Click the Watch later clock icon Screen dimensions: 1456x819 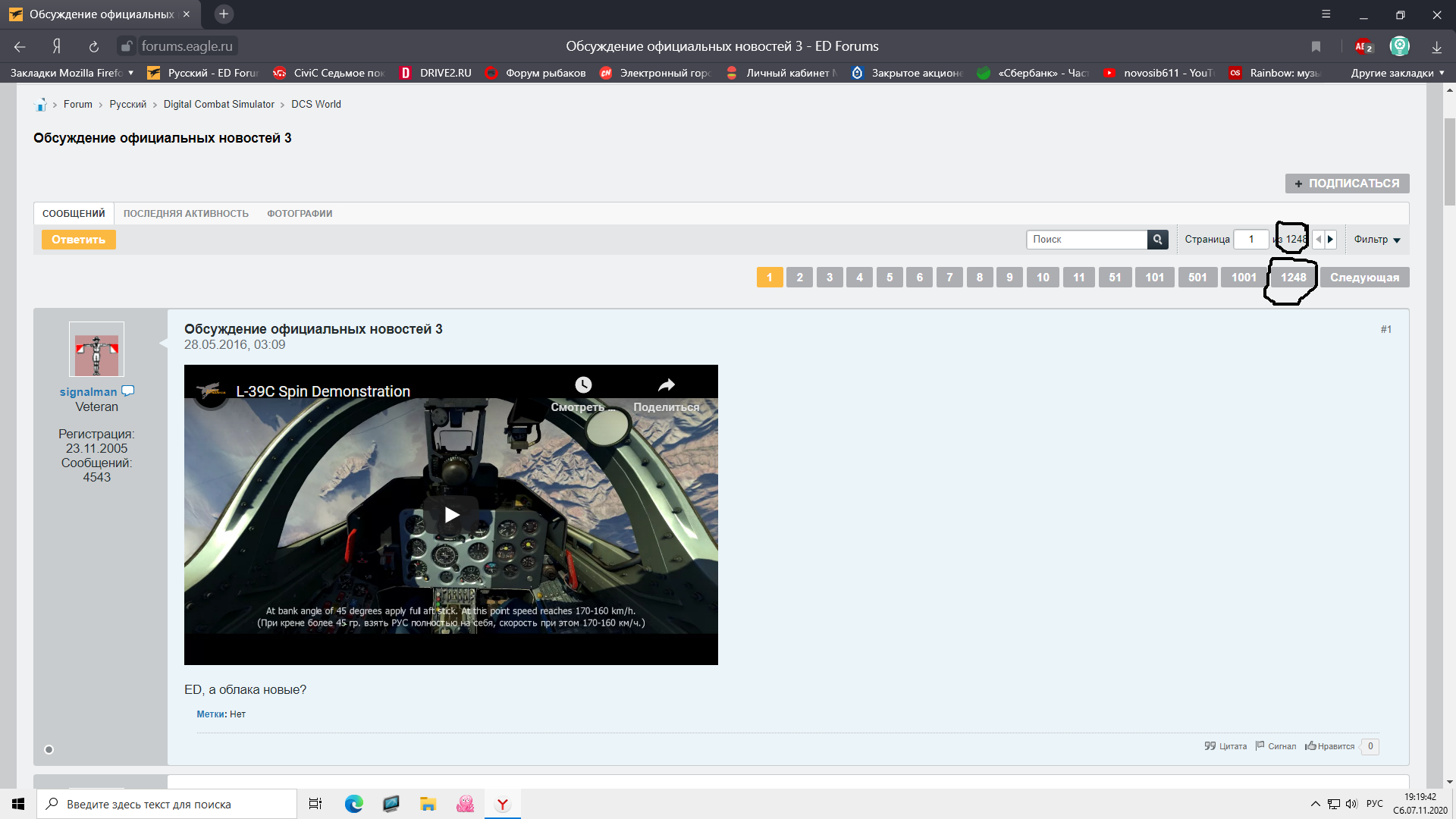coord(583,385)
